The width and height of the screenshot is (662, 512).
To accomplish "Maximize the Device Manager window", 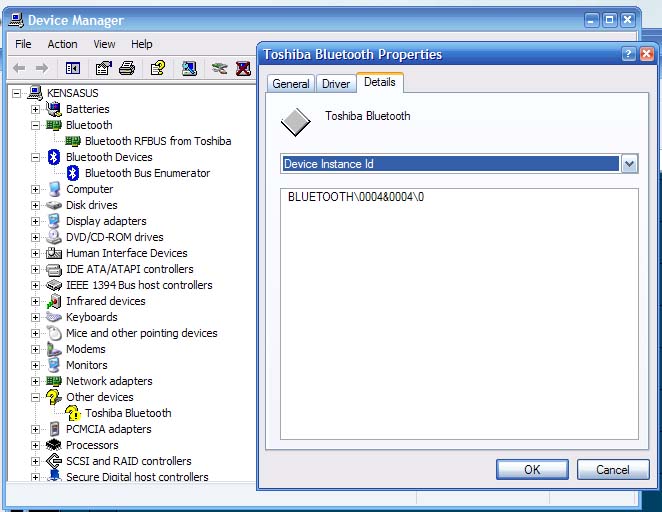I will (609, 20).
